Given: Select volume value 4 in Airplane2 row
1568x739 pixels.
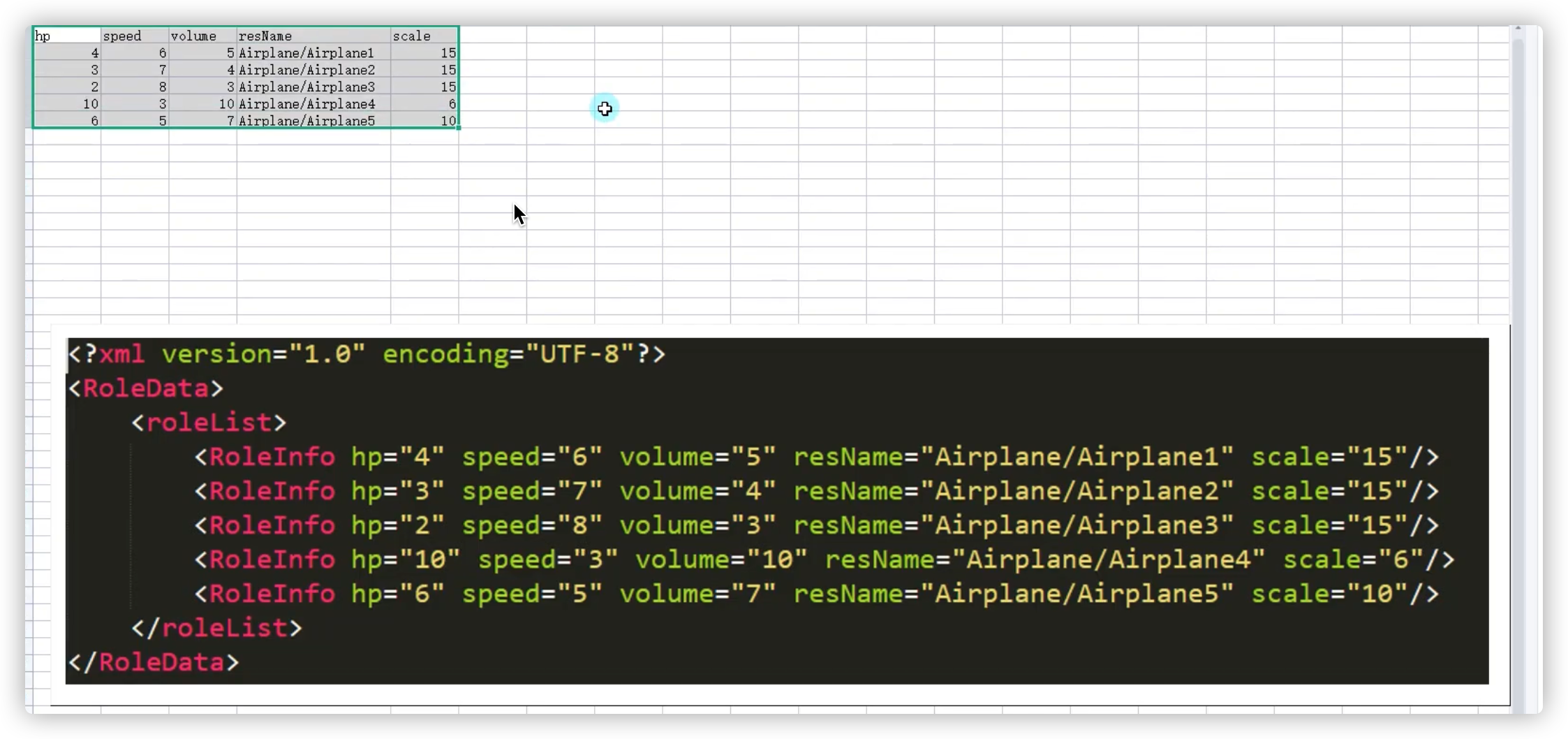Looking at the screenshot, I should 202,70.
